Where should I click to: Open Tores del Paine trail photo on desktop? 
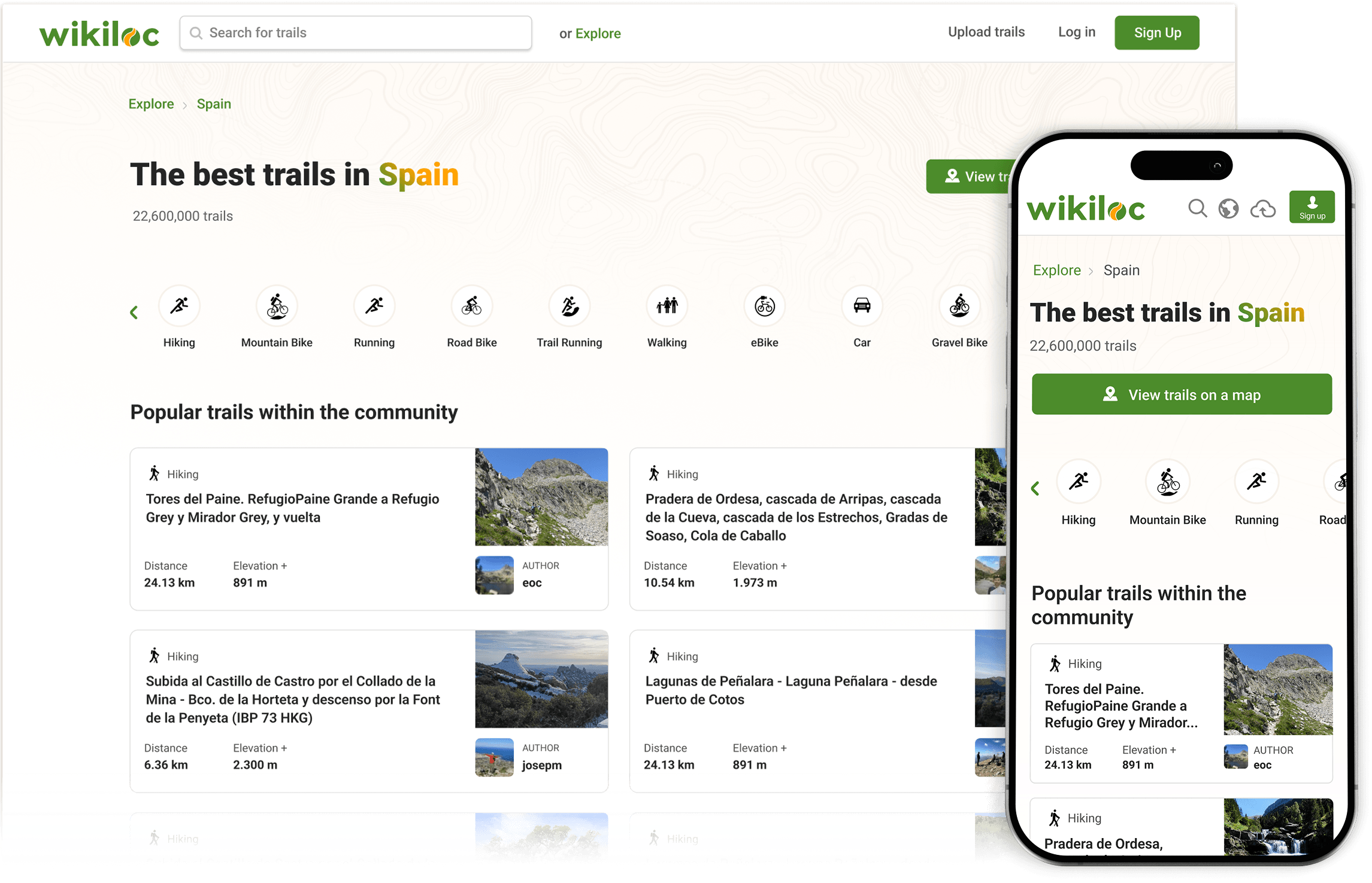(x=541, y=497)
